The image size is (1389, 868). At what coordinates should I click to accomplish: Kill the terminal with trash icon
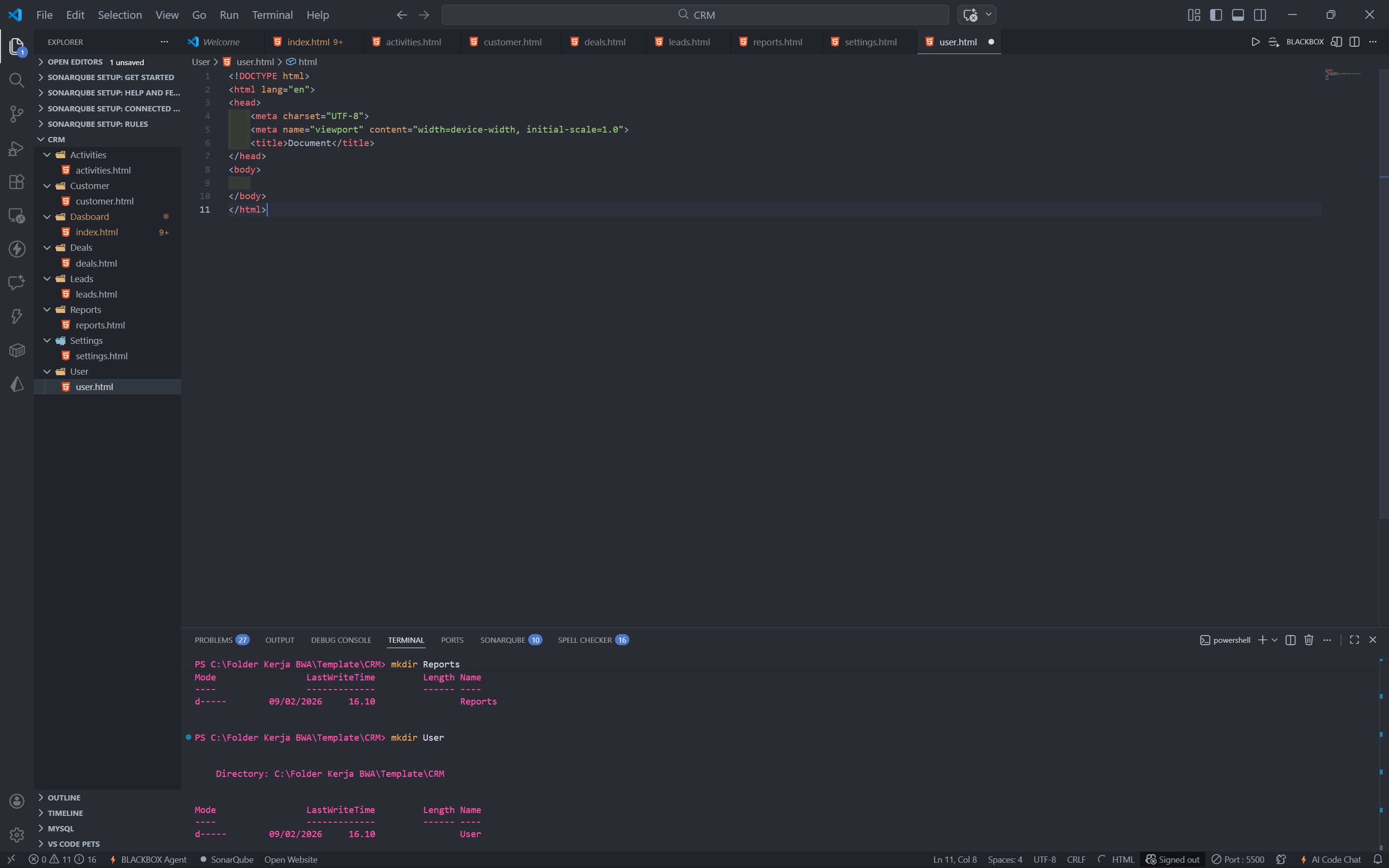1308,640
